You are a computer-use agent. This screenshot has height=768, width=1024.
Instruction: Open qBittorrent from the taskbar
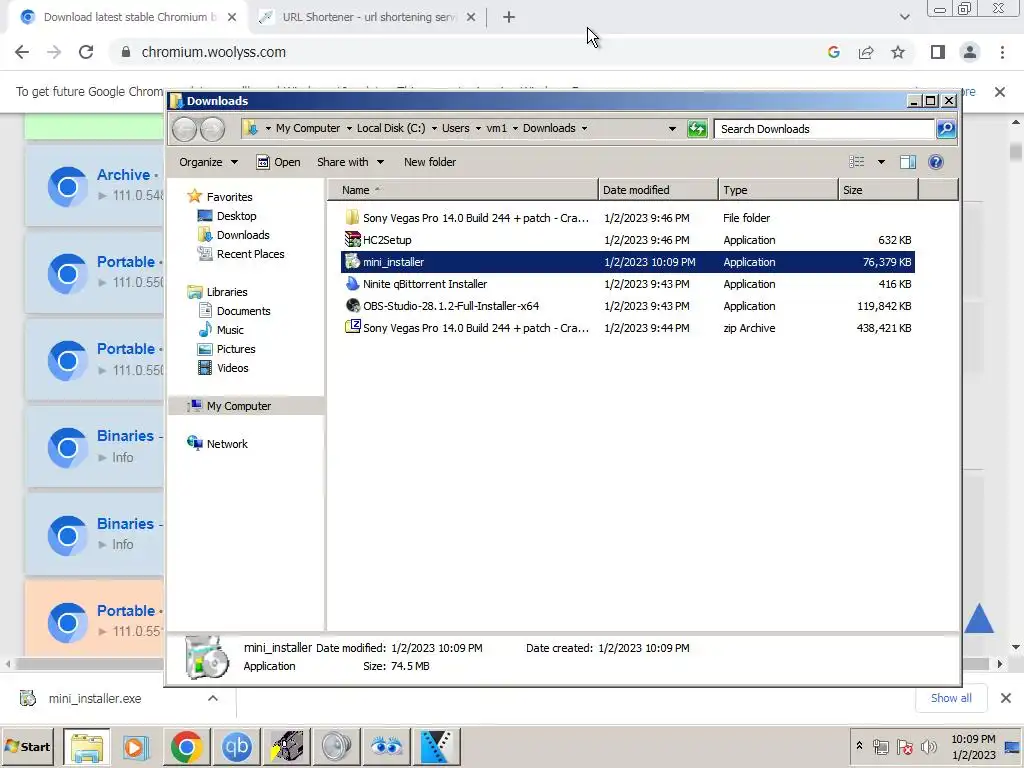coord(236,746)
